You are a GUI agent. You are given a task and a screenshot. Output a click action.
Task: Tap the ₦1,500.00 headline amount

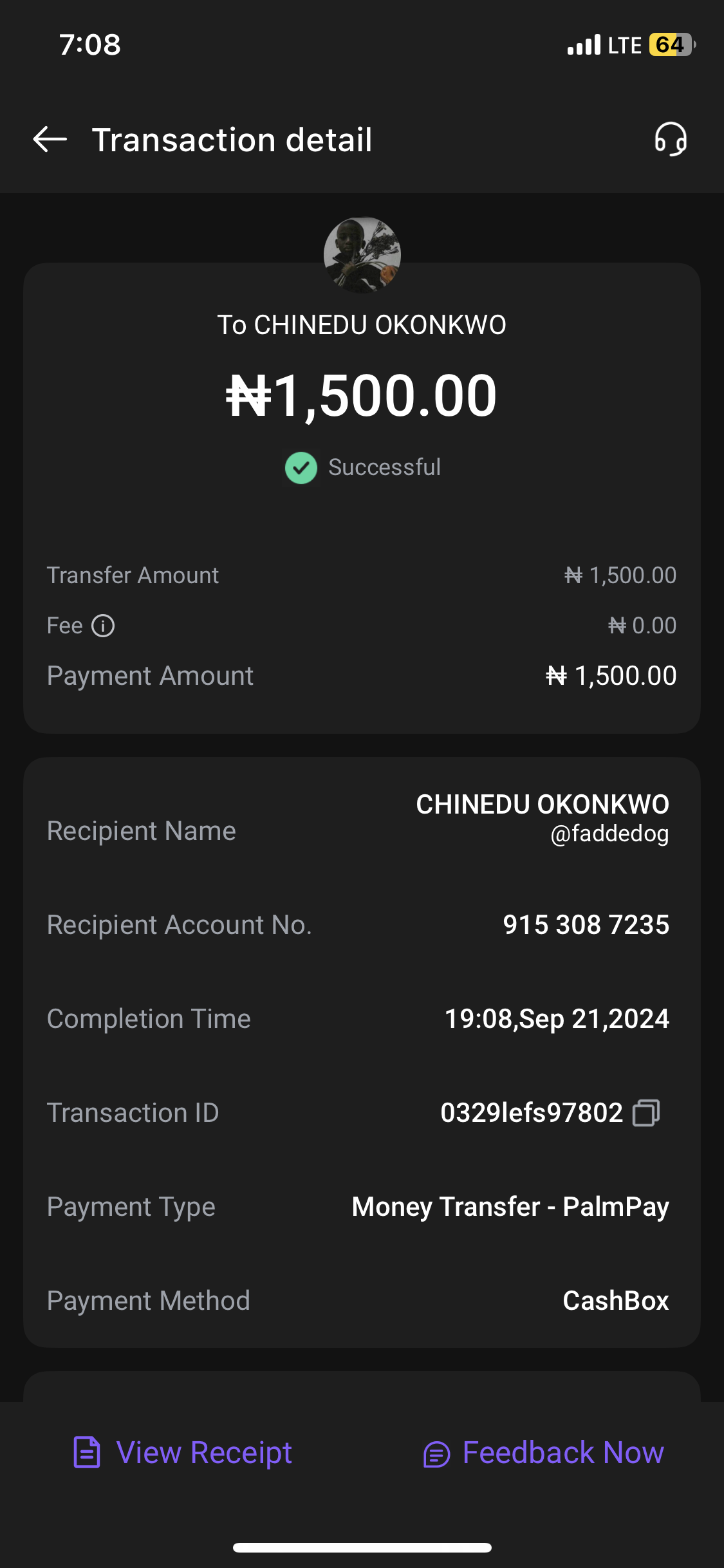362,395
